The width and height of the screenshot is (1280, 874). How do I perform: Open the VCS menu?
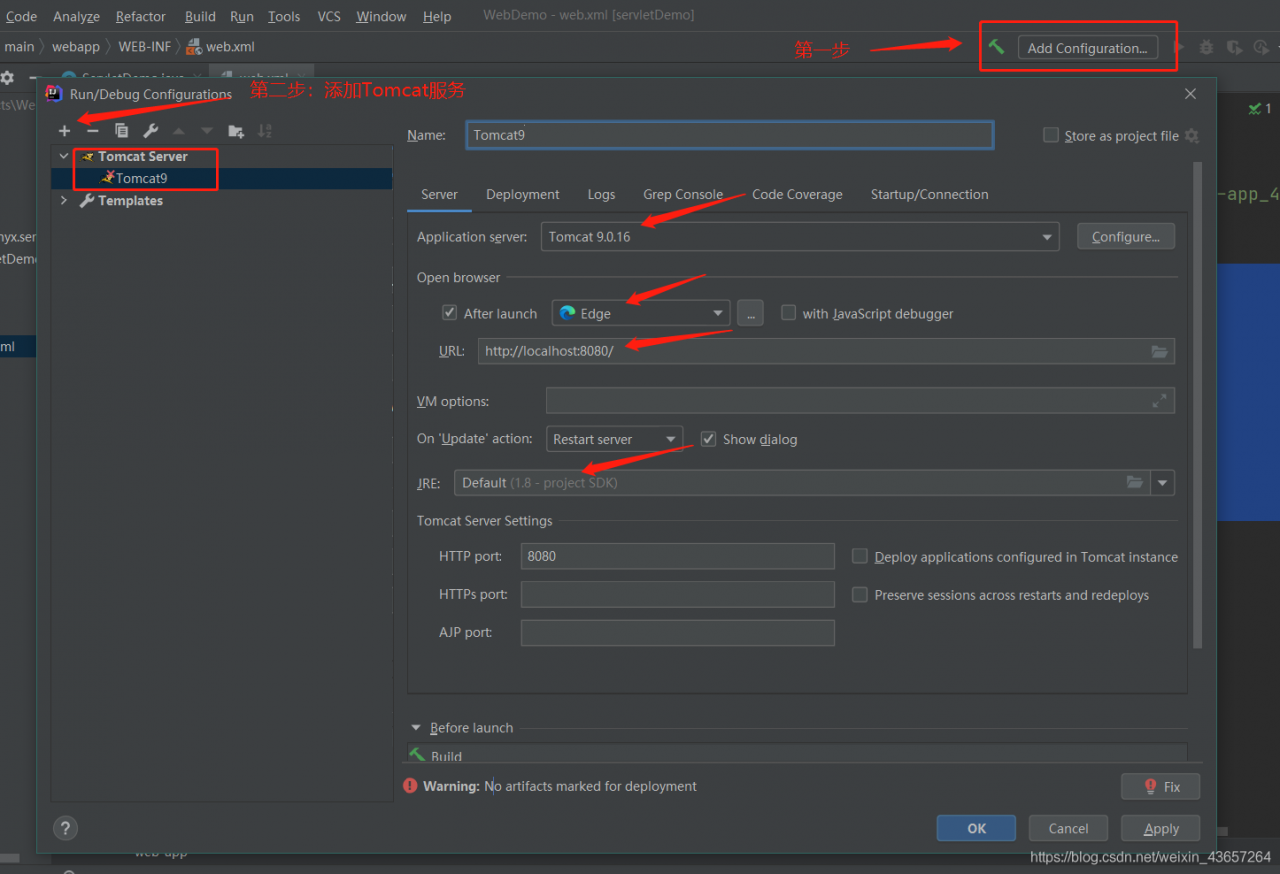pyautogui.click(x=329, y=16)
